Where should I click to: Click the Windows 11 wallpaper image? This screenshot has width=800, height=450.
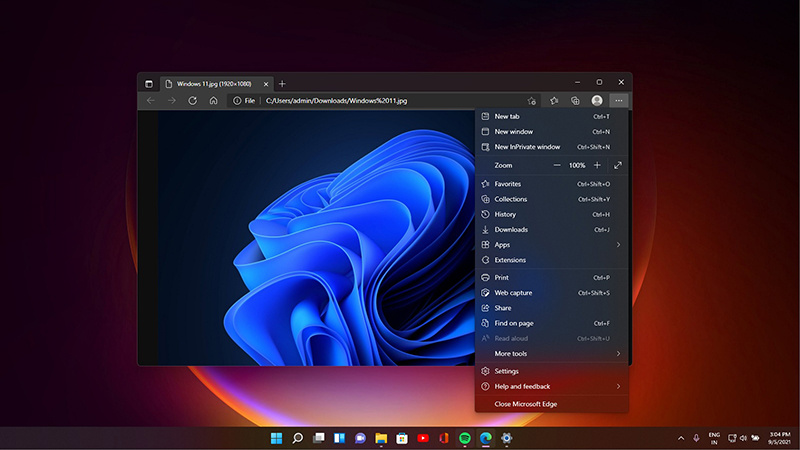click(316, 238)
